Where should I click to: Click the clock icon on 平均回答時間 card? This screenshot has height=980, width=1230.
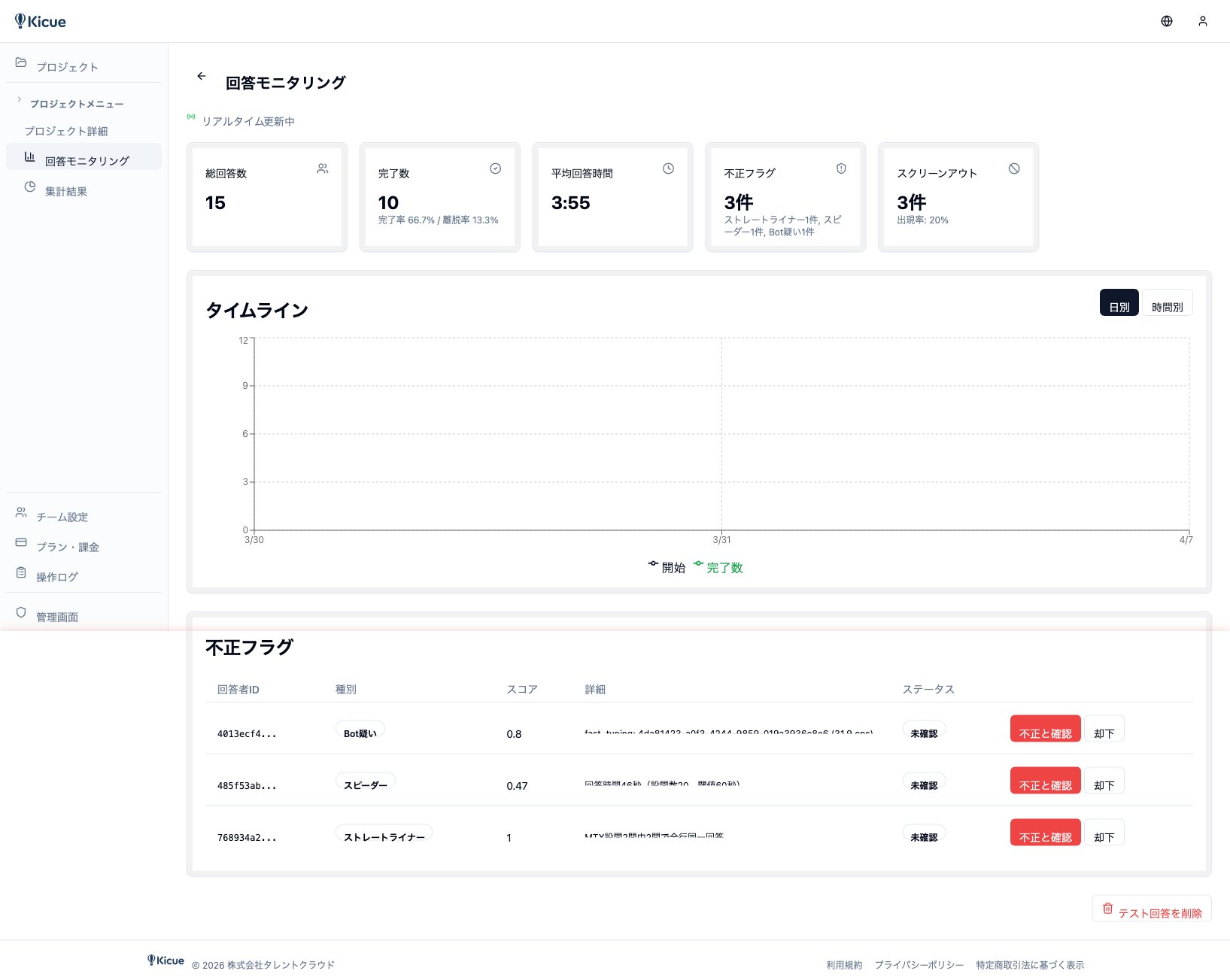668,168
